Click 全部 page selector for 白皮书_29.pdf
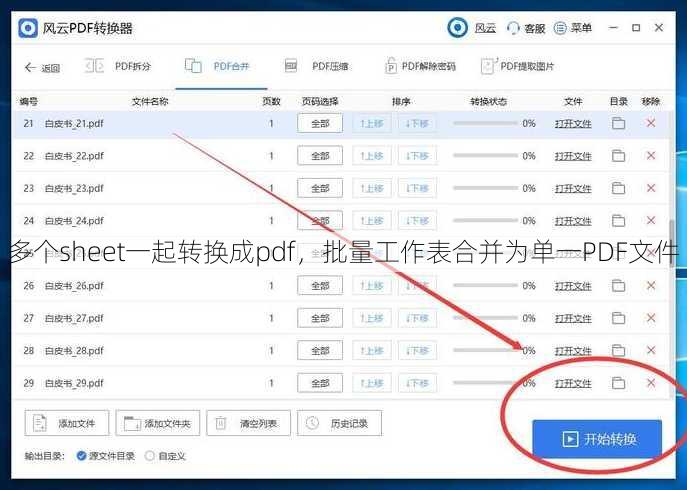This screenshot has width=687, height=490. (320, 383)
